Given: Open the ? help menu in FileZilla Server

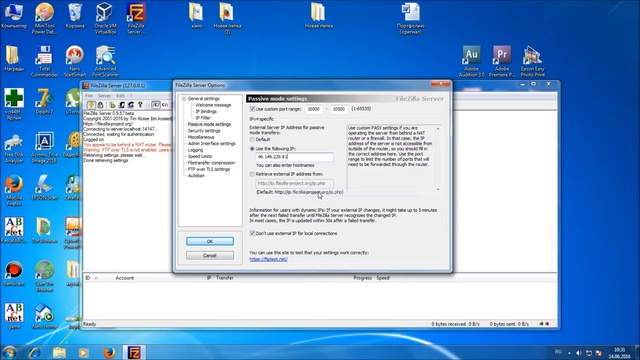Looking at the screenshot, I should tap(131, 96).
